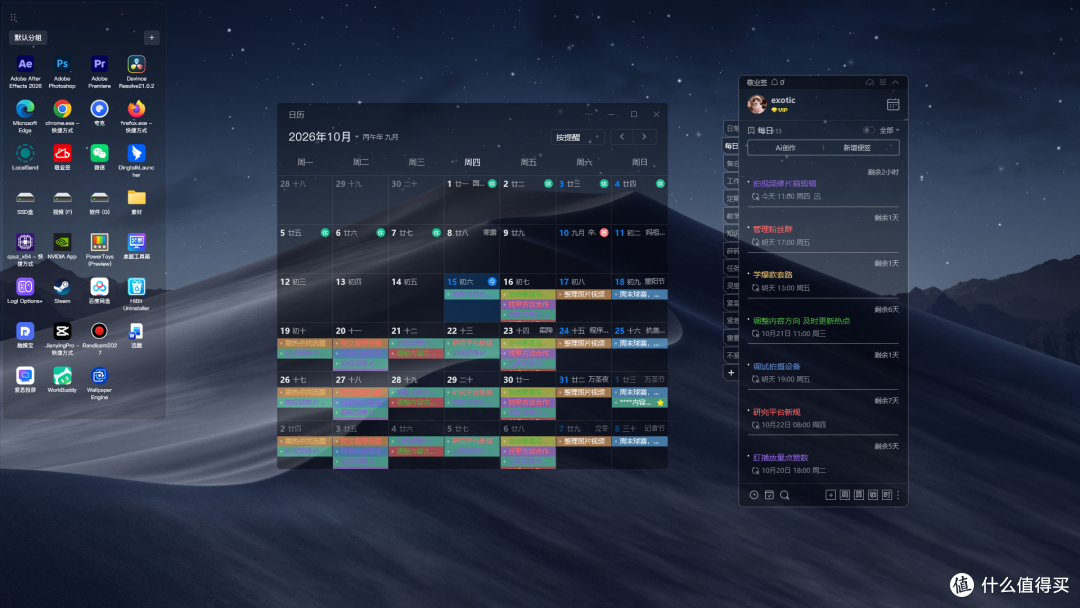
Task: Launch the Firefox shortcut icon
Action: [x=136, y=109]
